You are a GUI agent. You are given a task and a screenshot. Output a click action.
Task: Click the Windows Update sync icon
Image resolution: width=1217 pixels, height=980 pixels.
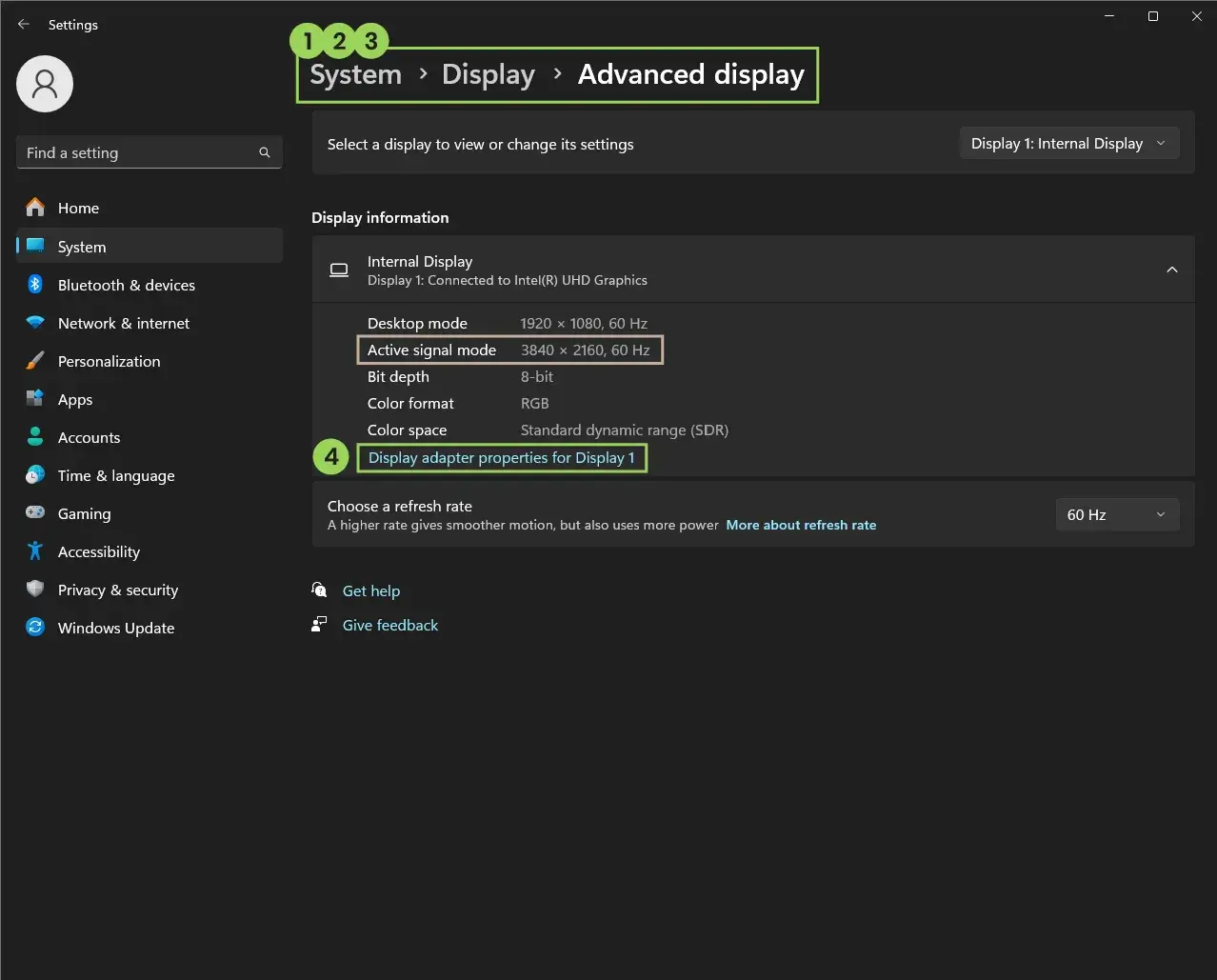tap(35, 627)
